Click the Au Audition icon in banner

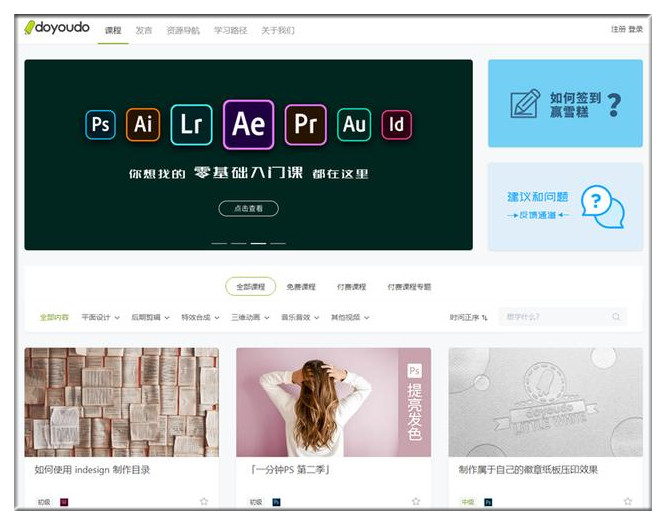coord(354,124)
